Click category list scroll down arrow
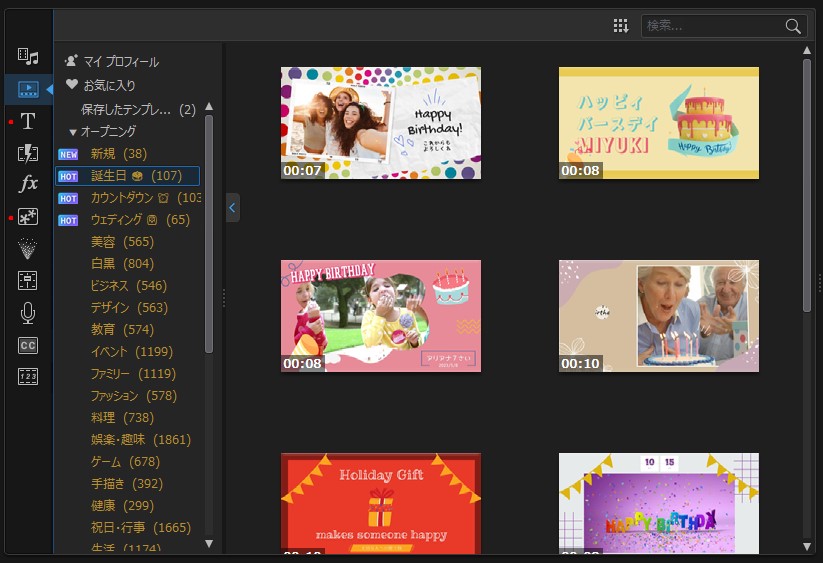 (209, 544)
